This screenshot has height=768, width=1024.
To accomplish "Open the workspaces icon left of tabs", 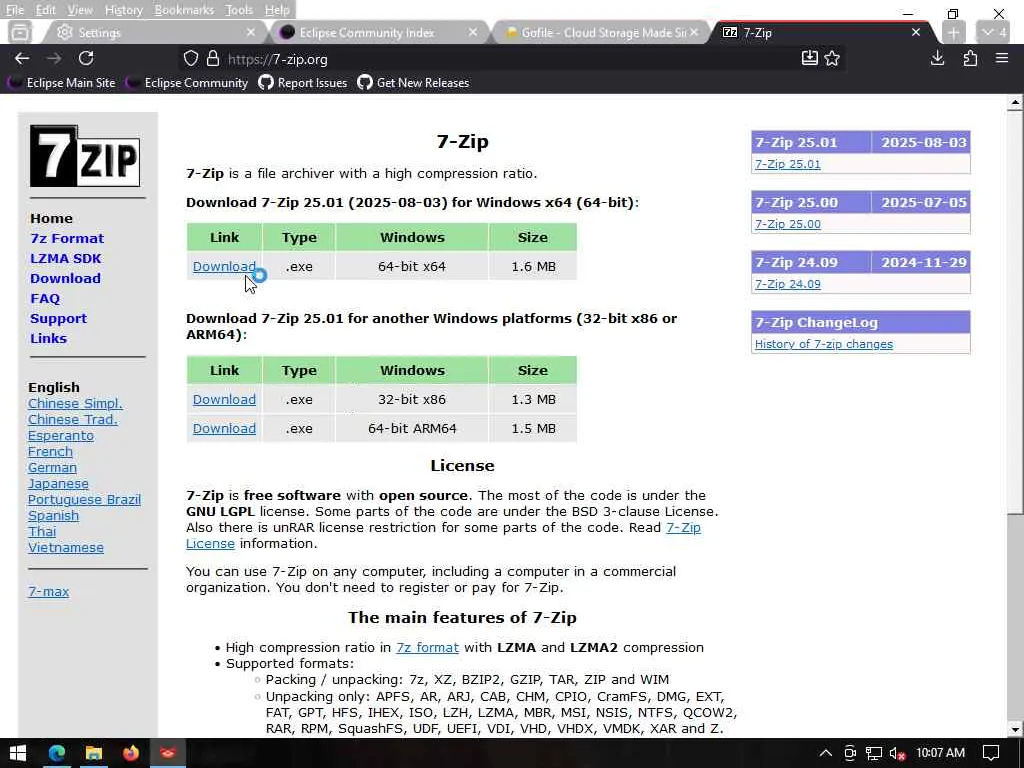I will [x=20, y=32].
